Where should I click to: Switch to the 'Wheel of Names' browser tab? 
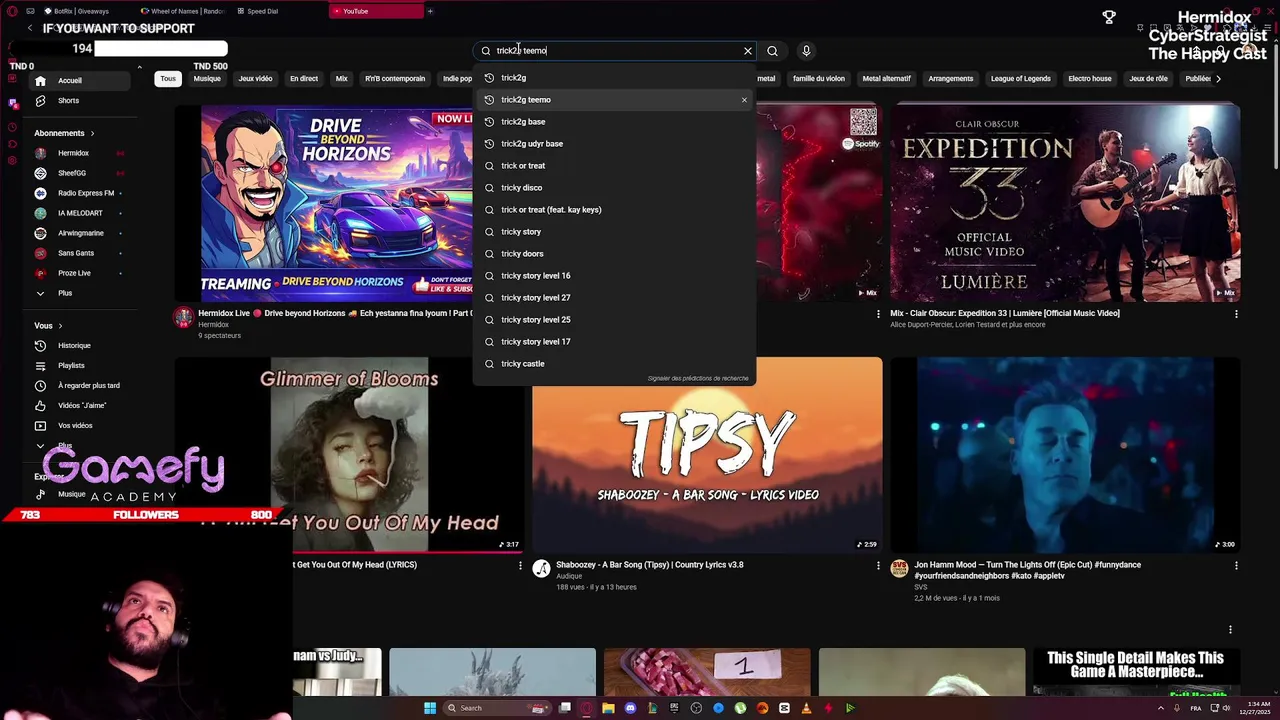click(183, 11)
